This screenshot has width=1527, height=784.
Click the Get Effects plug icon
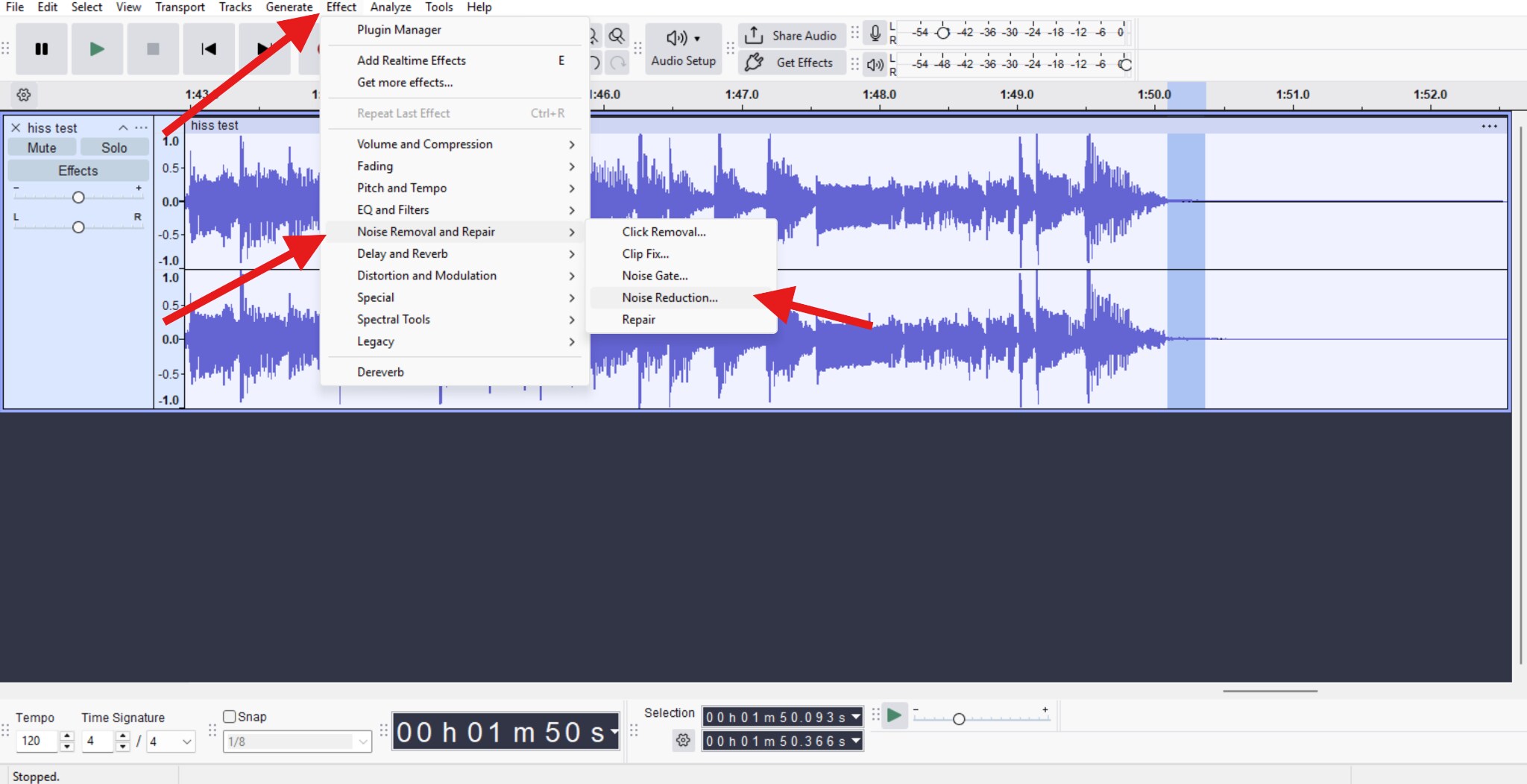click(755, 63)
